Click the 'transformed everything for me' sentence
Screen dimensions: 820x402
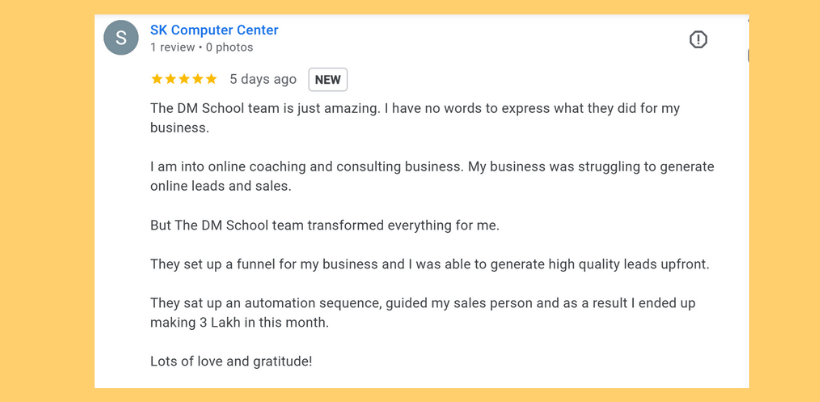[x=325, y=226]
